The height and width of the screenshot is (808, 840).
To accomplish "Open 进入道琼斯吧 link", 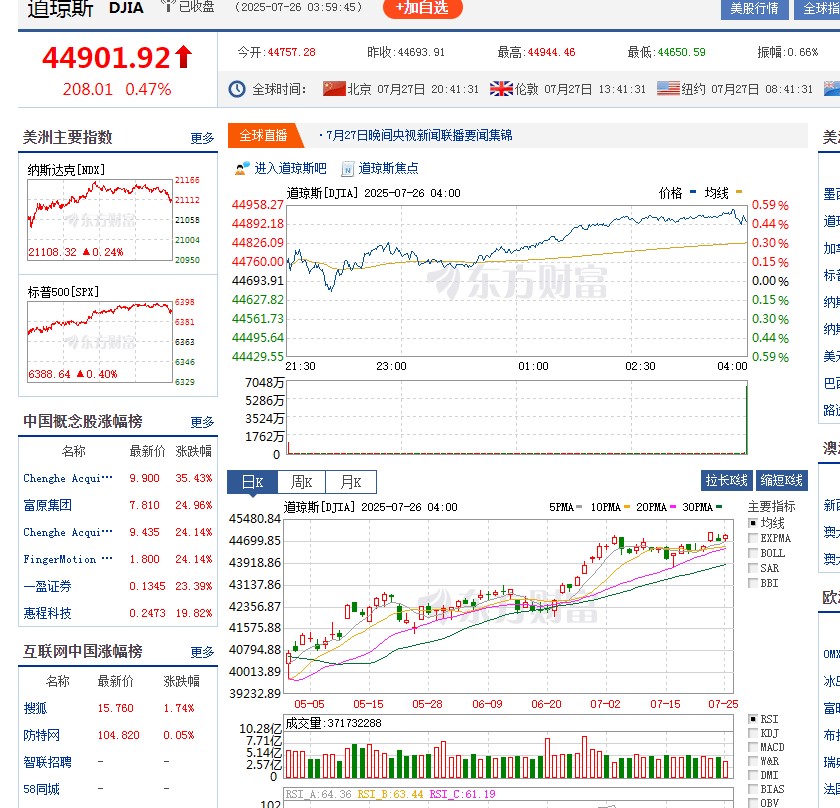I will (290, 168).
